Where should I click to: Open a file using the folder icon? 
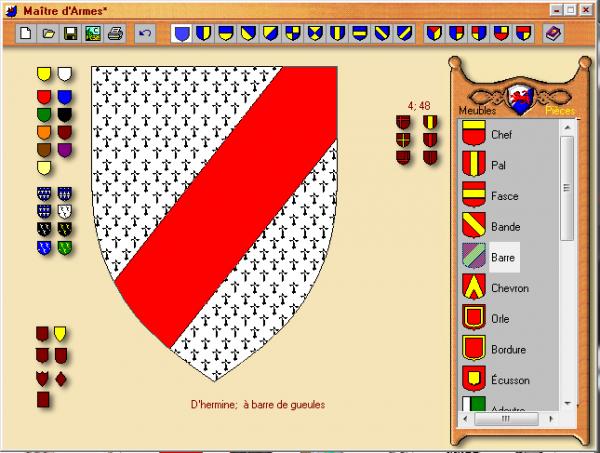coord(48,33)
